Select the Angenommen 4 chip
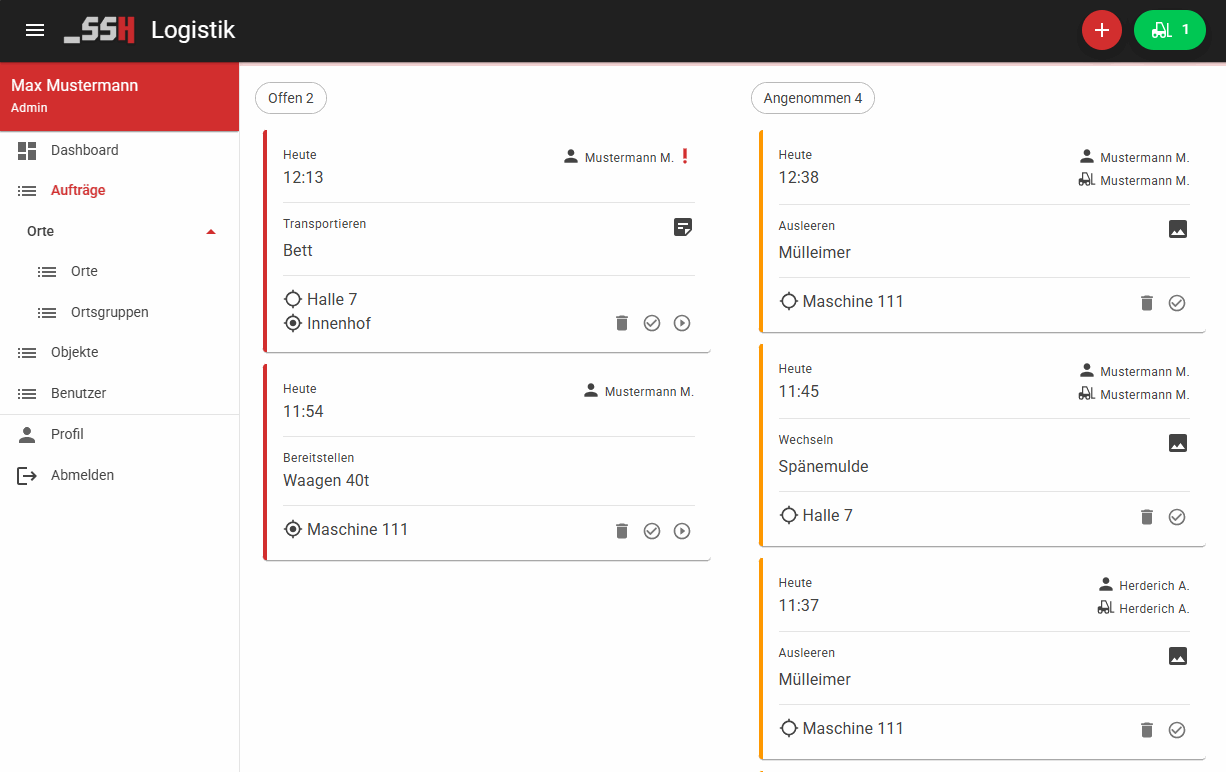This screenshot has width=1226, height=772. click(812, 98)
